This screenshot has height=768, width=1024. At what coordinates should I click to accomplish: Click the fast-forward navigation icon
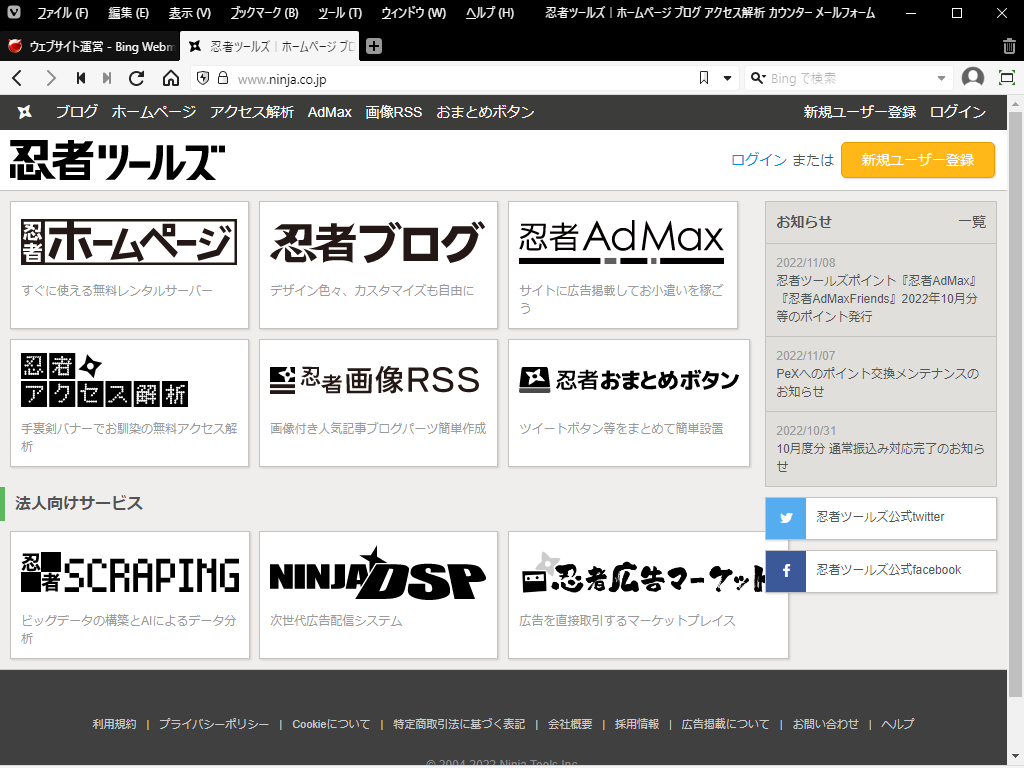[x=107, y=78]
